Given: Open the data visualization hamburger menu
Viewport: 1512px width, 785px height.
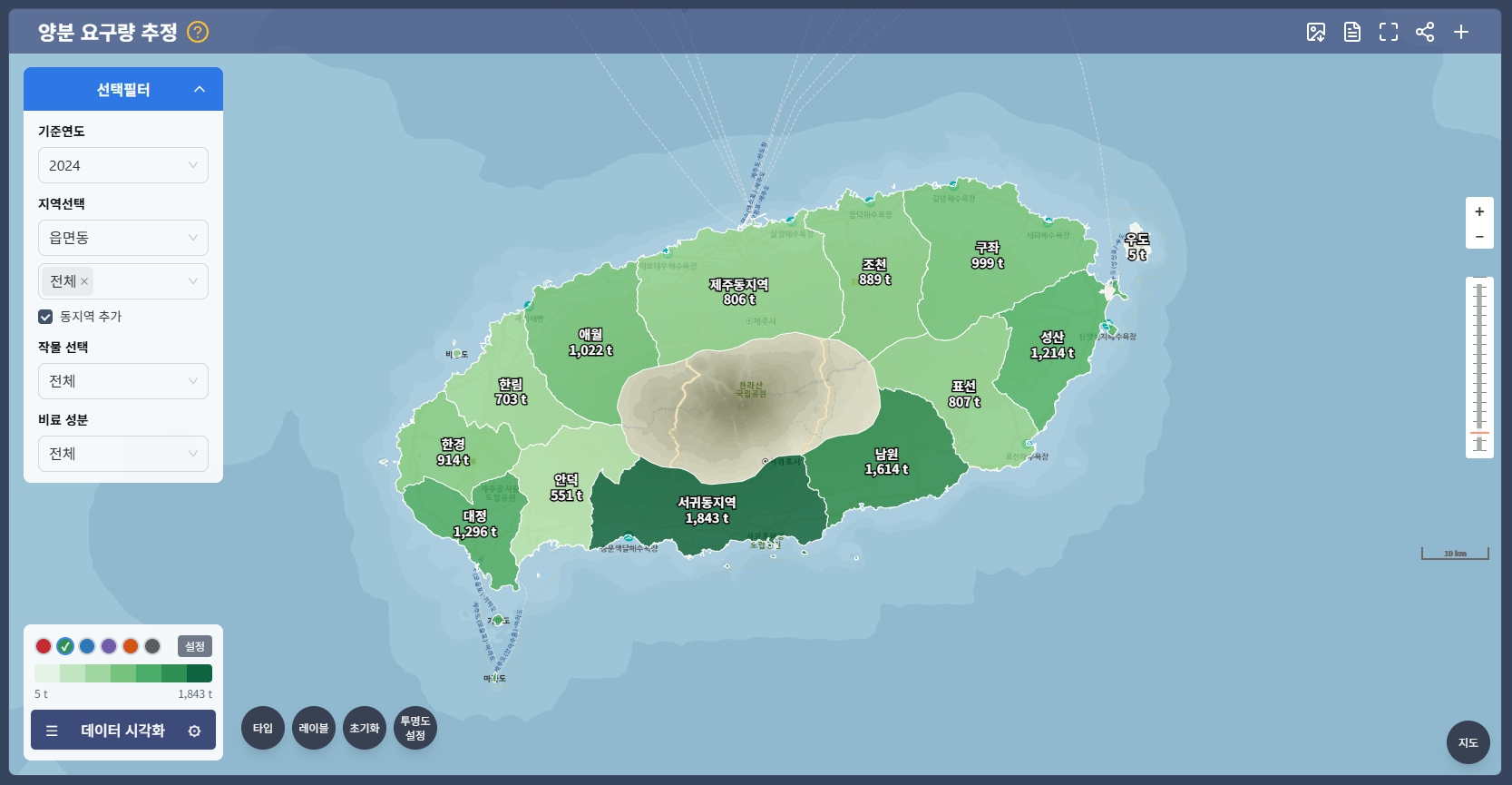Looking at the screenshot, I should pyautogui.click(x=52, y=731).
